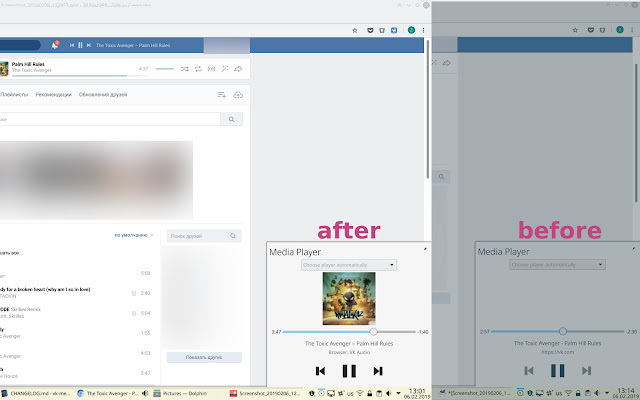Click the music search magnifier button
Image resolution: width=640 pixels, height=400 pixels.
point(231,119)
